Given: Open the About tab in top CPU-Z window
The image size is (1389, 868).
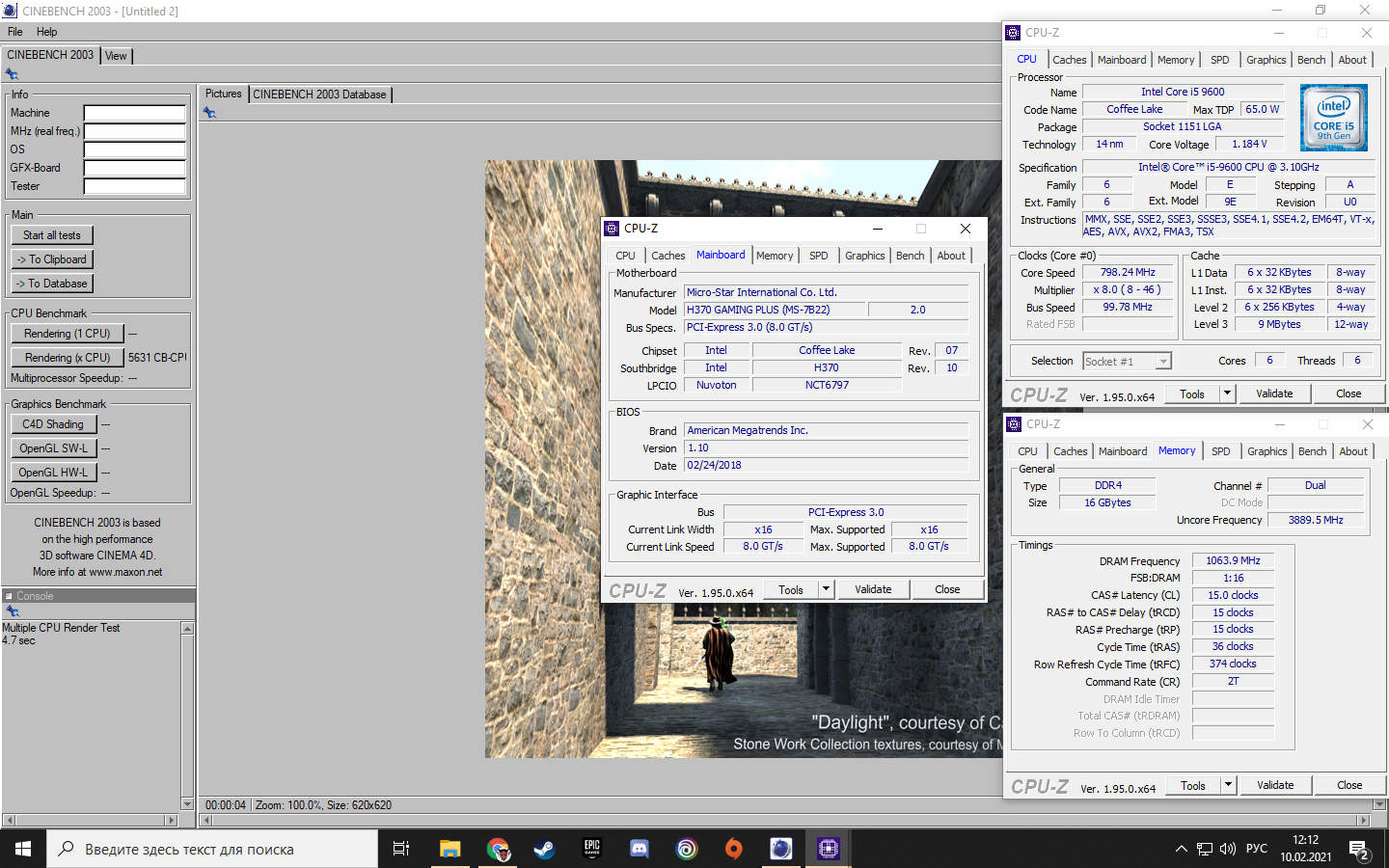Looking at the screenshot, I should (x=1352, y=60).
